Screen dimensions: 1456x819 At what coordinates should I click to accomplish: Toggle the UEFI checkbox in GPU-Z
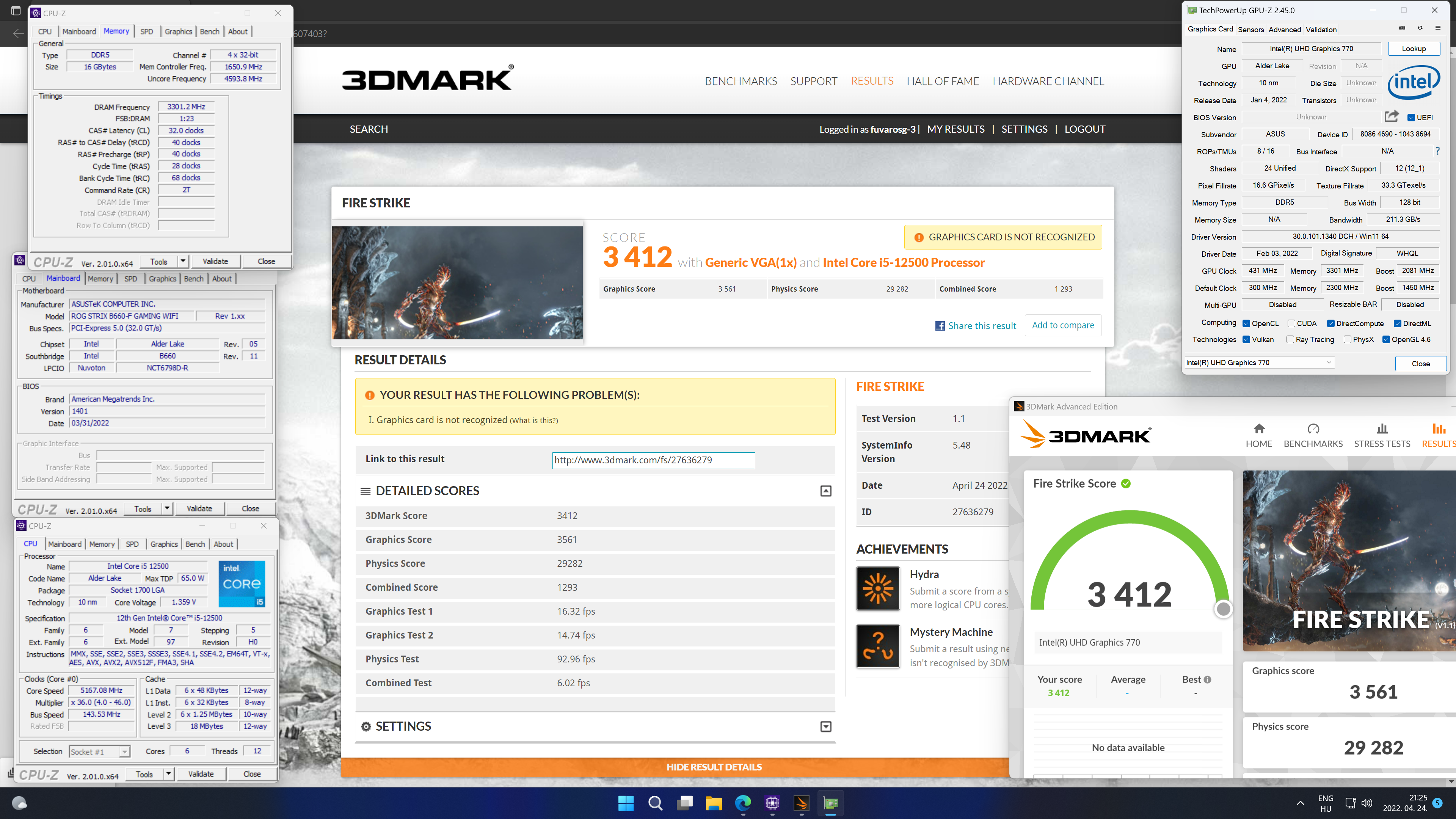[1411, 118]
